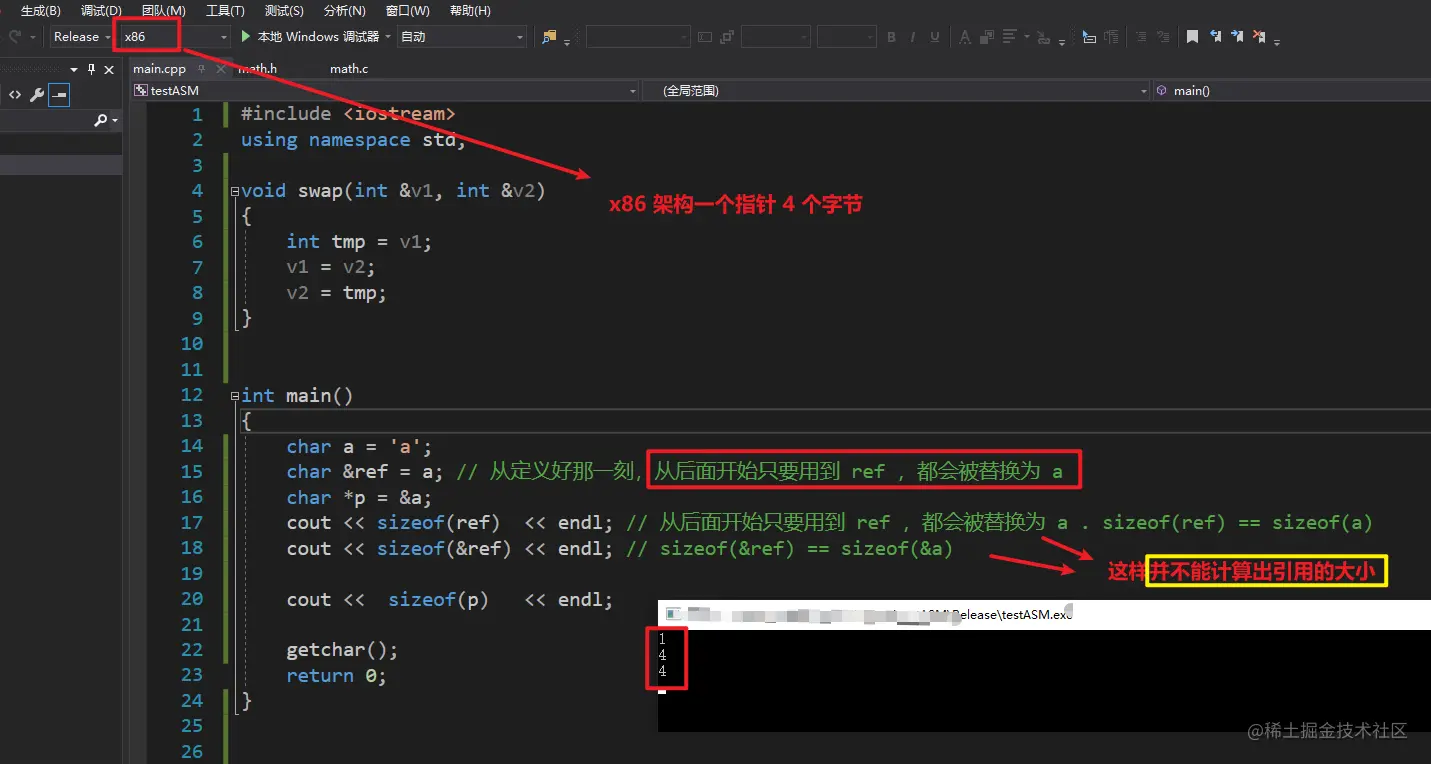Open the side panel search options arrow

click(x=115, y=121)
